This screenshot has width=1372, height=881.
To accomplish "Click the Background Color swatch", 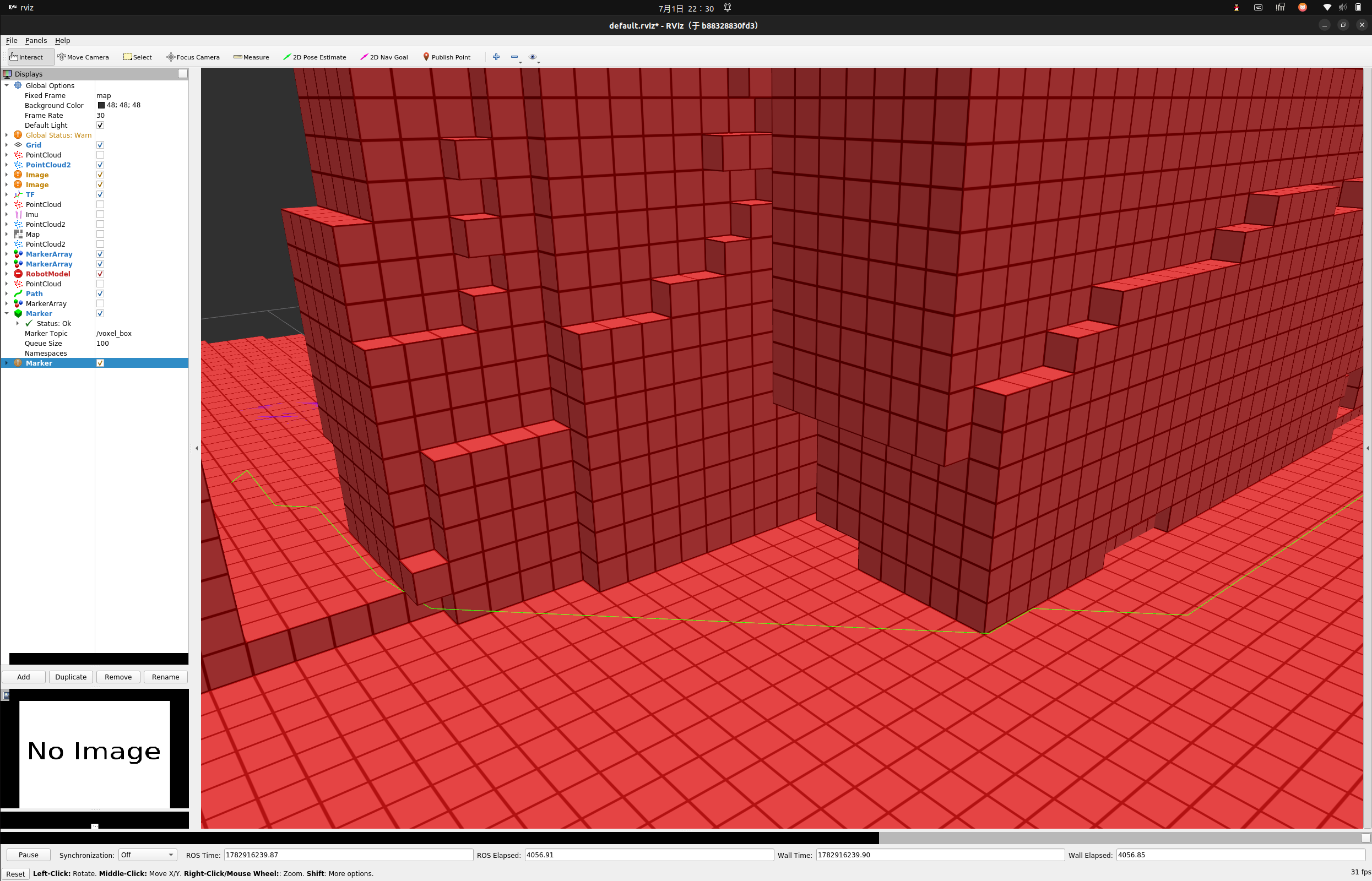I will 101,105.
